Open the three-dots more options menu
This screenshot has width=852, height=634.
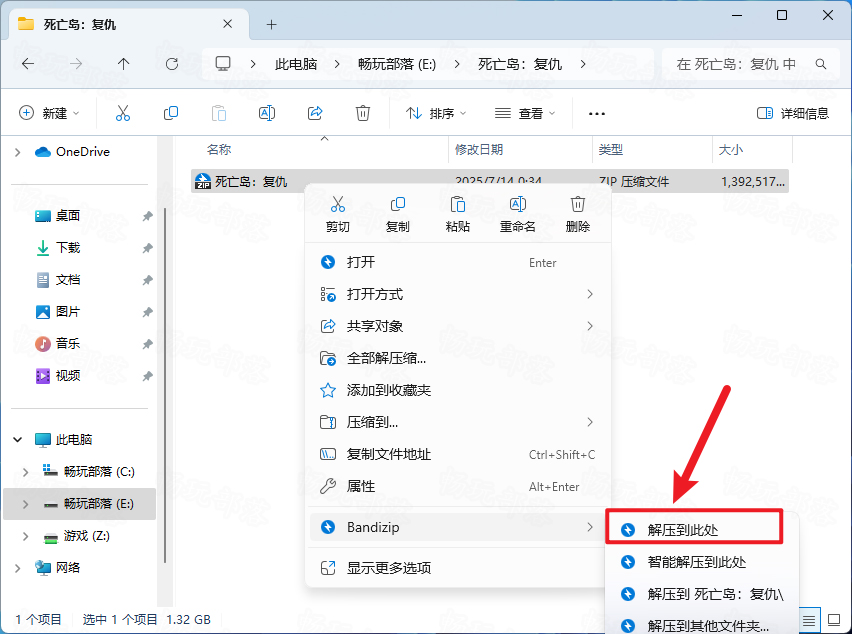coord(597,114)
